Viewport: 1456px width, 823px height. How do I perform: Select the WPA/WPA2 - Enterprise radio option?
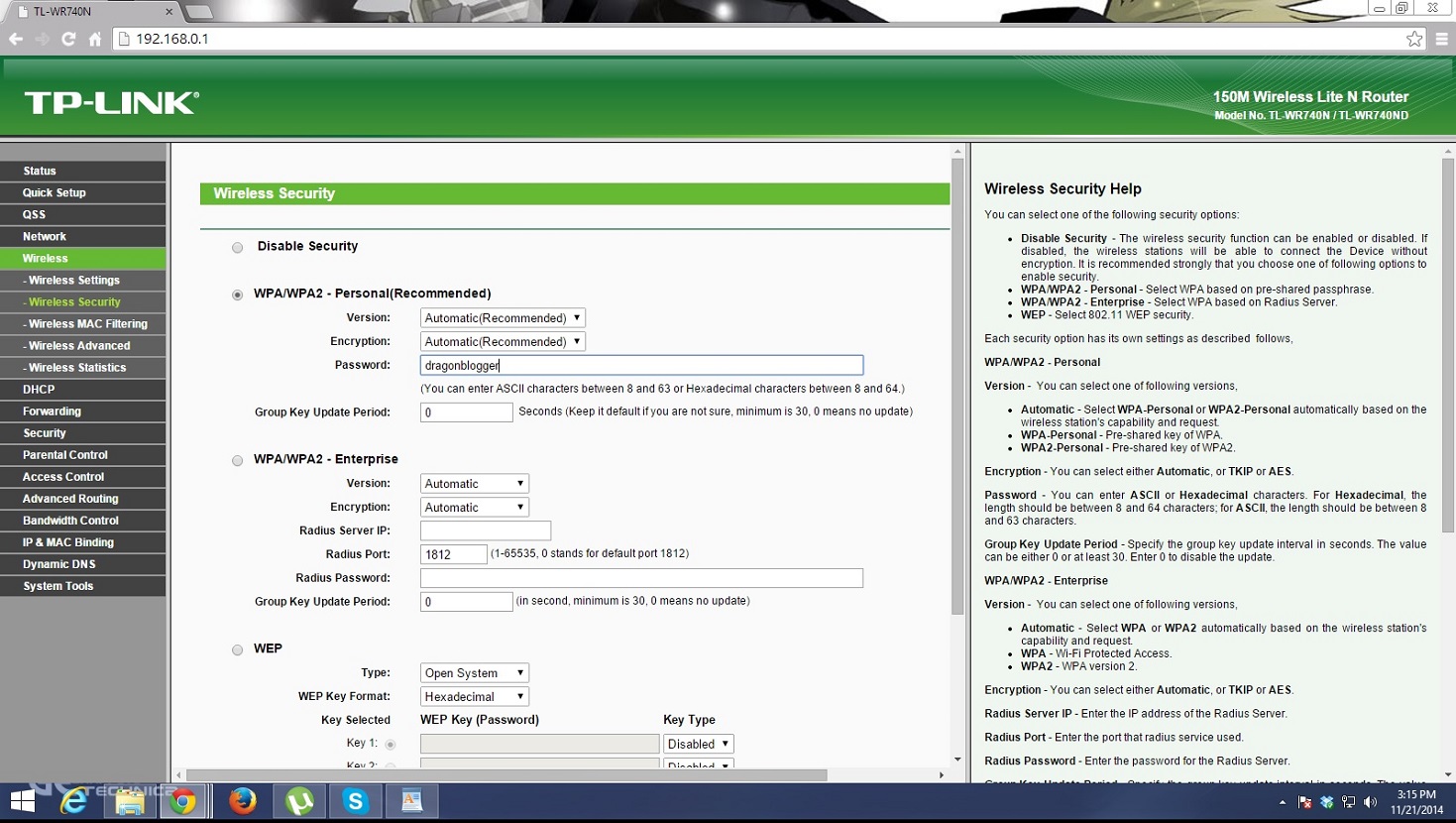[x=238, y=460]
